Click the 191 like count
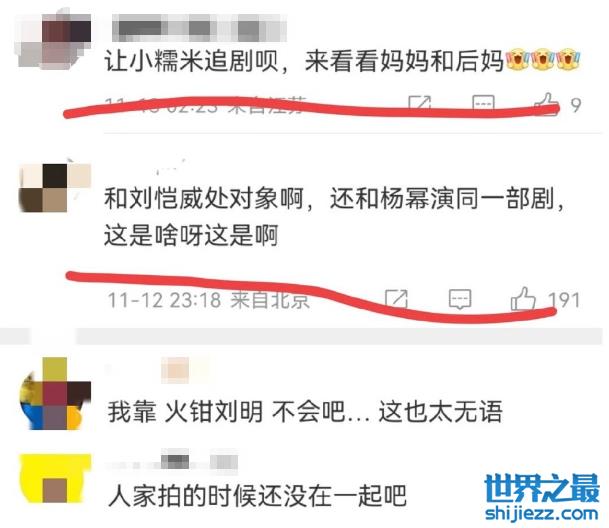609x528 pixels. tap(564, 300)
